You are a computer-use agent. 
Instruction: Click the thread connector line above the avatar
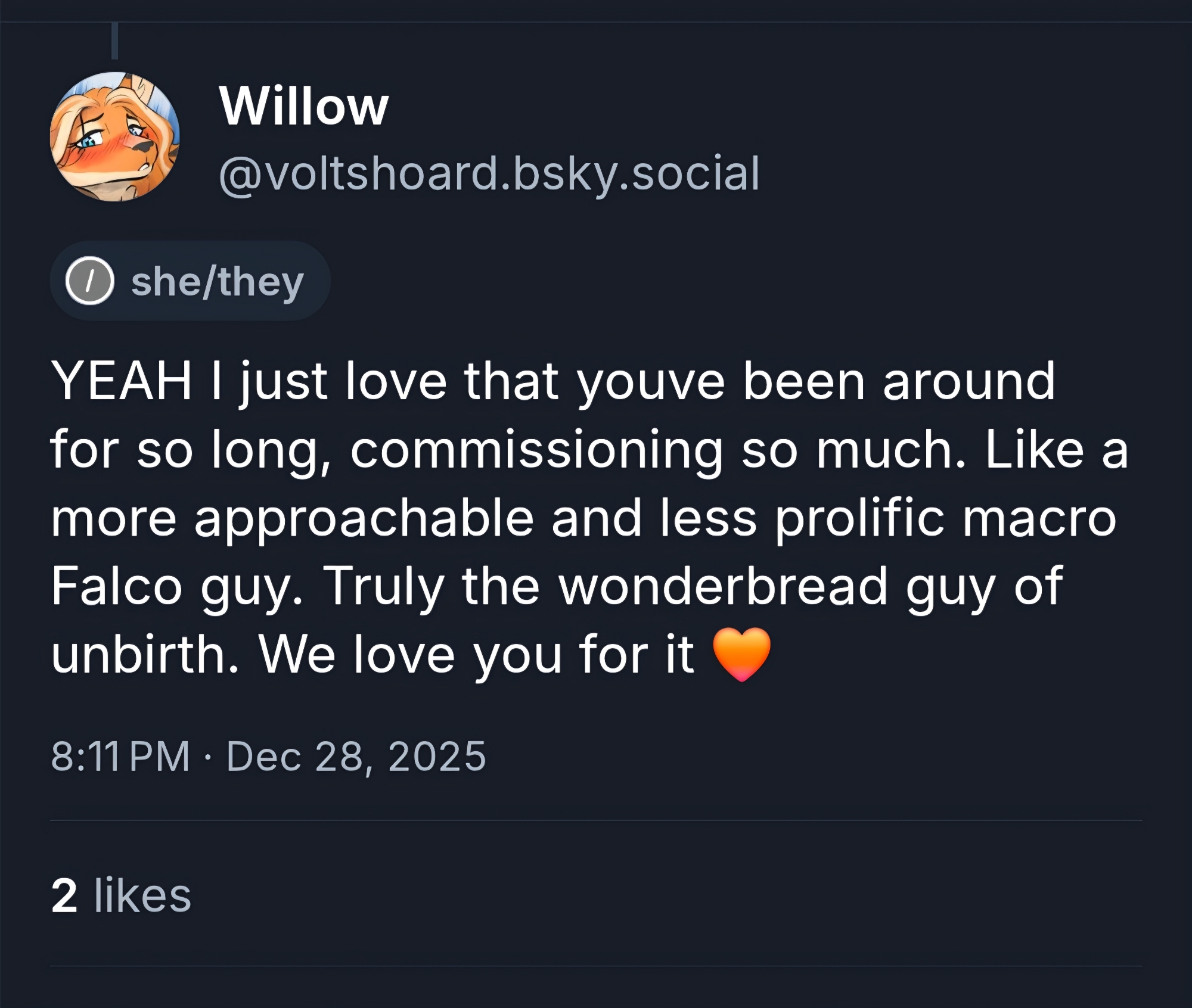tap(114, 41)
